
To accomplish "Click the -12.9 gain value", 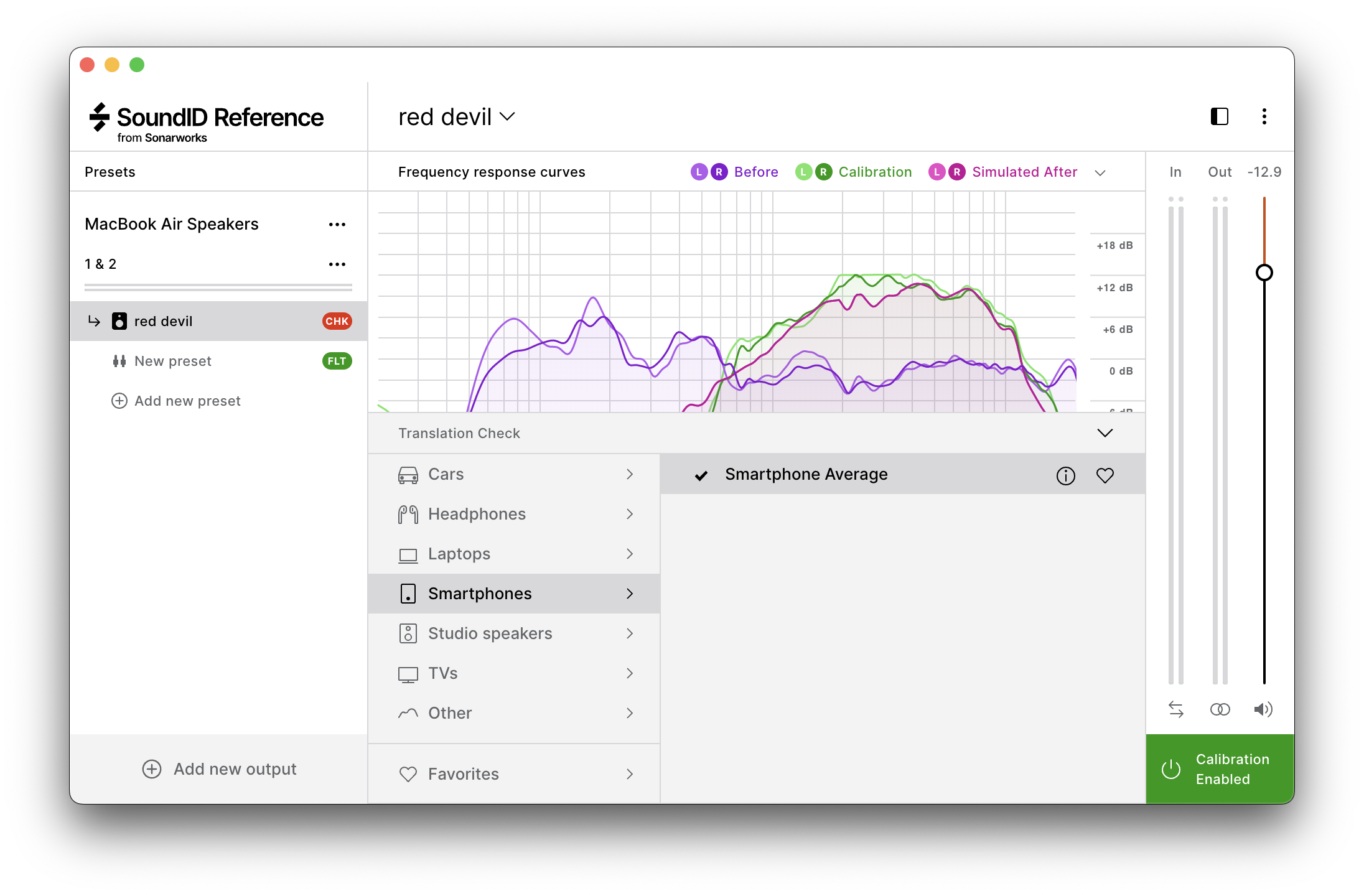I will [x=1264, y=172].
